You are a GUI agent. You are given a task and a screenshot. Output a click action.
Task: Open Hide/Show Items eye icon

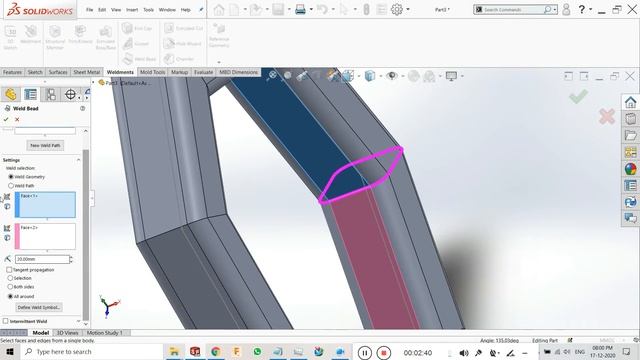click(392, 76)
